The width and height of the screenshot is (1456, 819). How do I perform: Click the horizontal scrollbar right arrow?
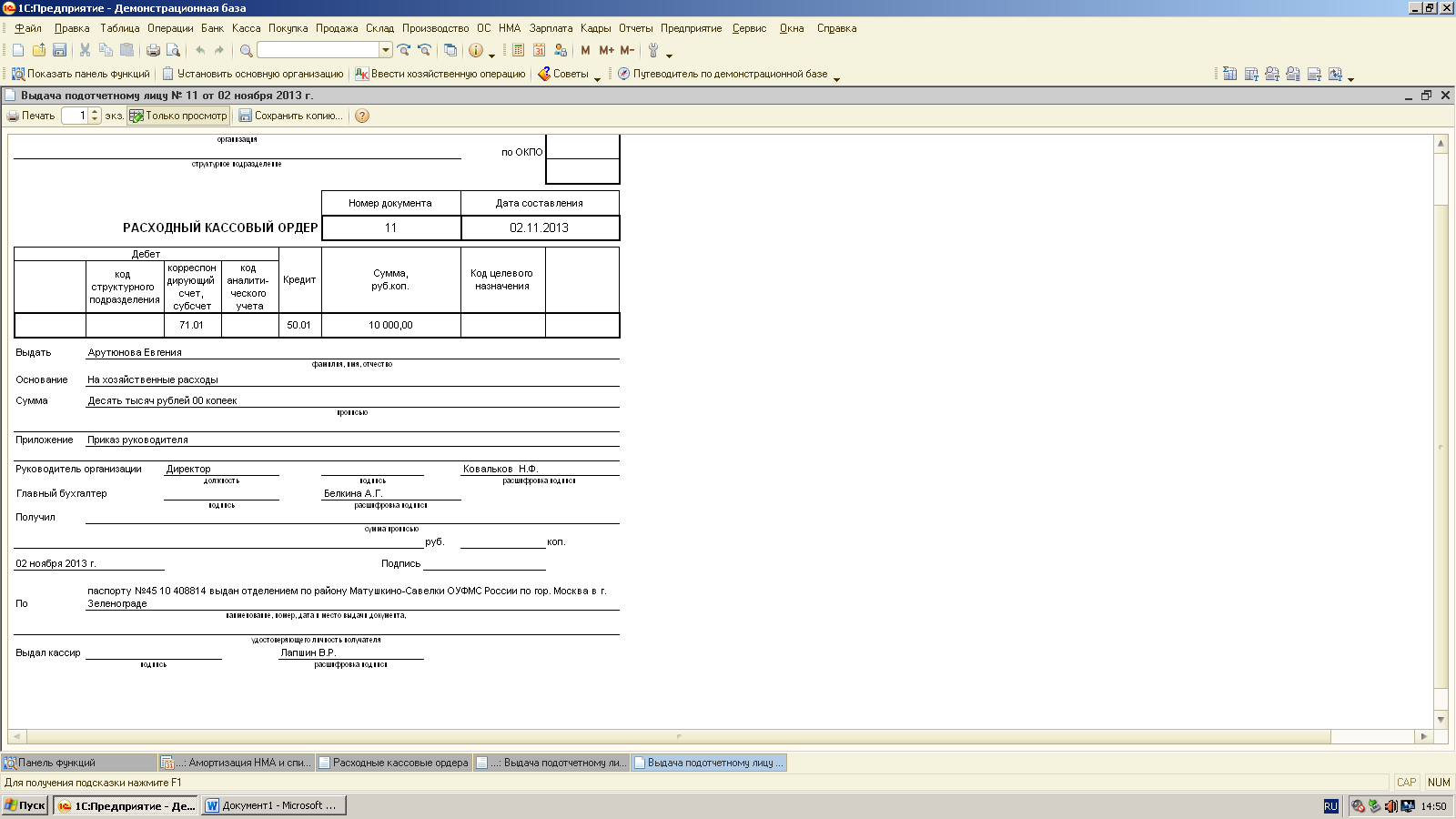(1424, 736)
